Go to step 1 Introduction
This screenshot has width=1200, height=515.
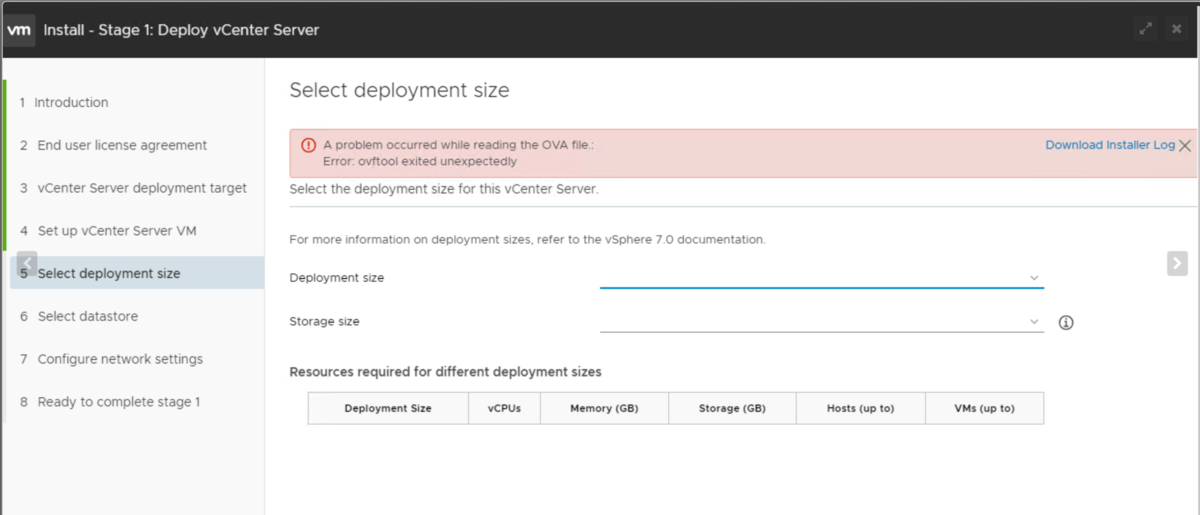pos(64,102)
